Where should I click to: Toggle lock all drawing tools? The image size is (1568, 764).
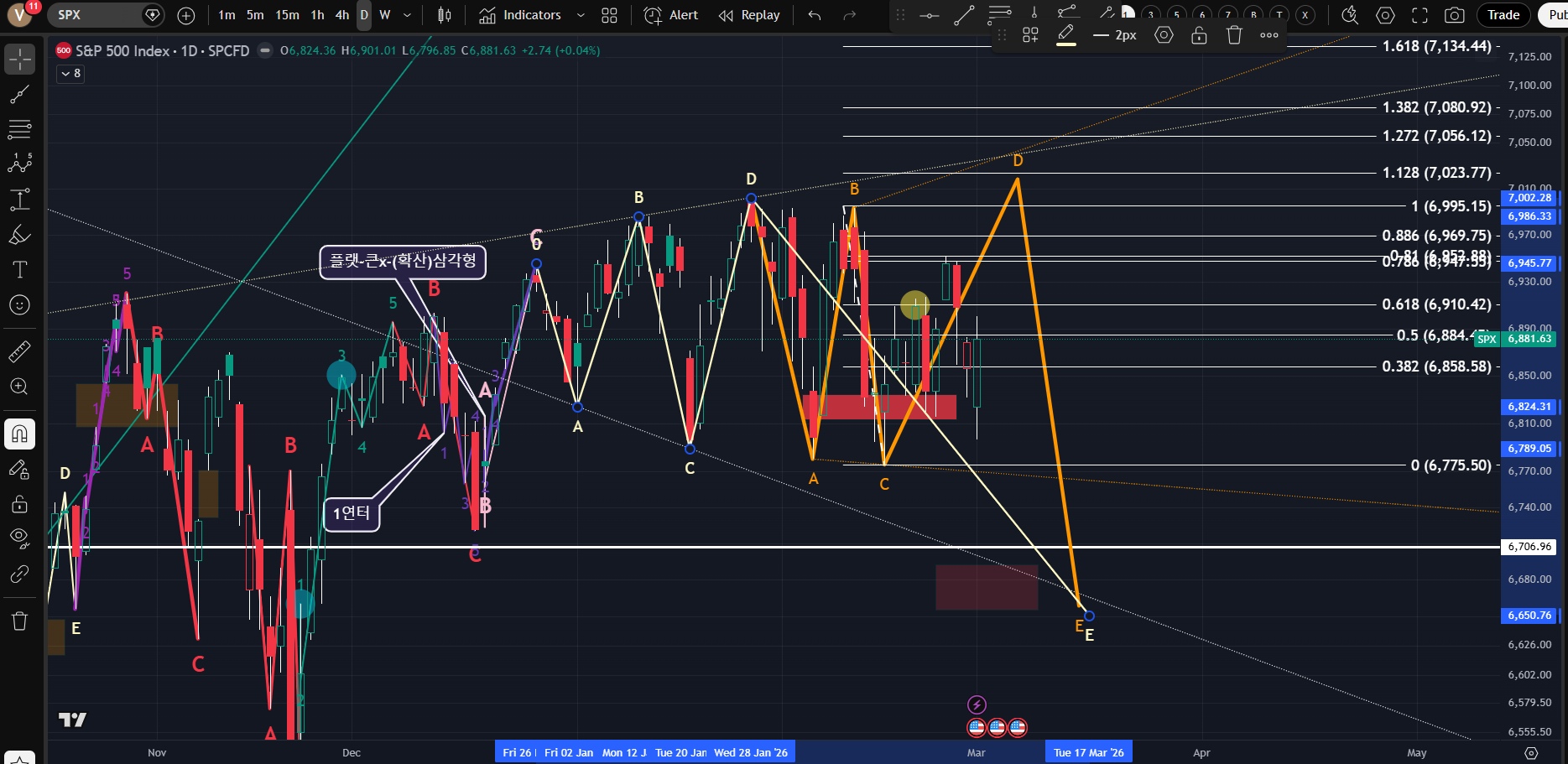(x=19, y=504)
